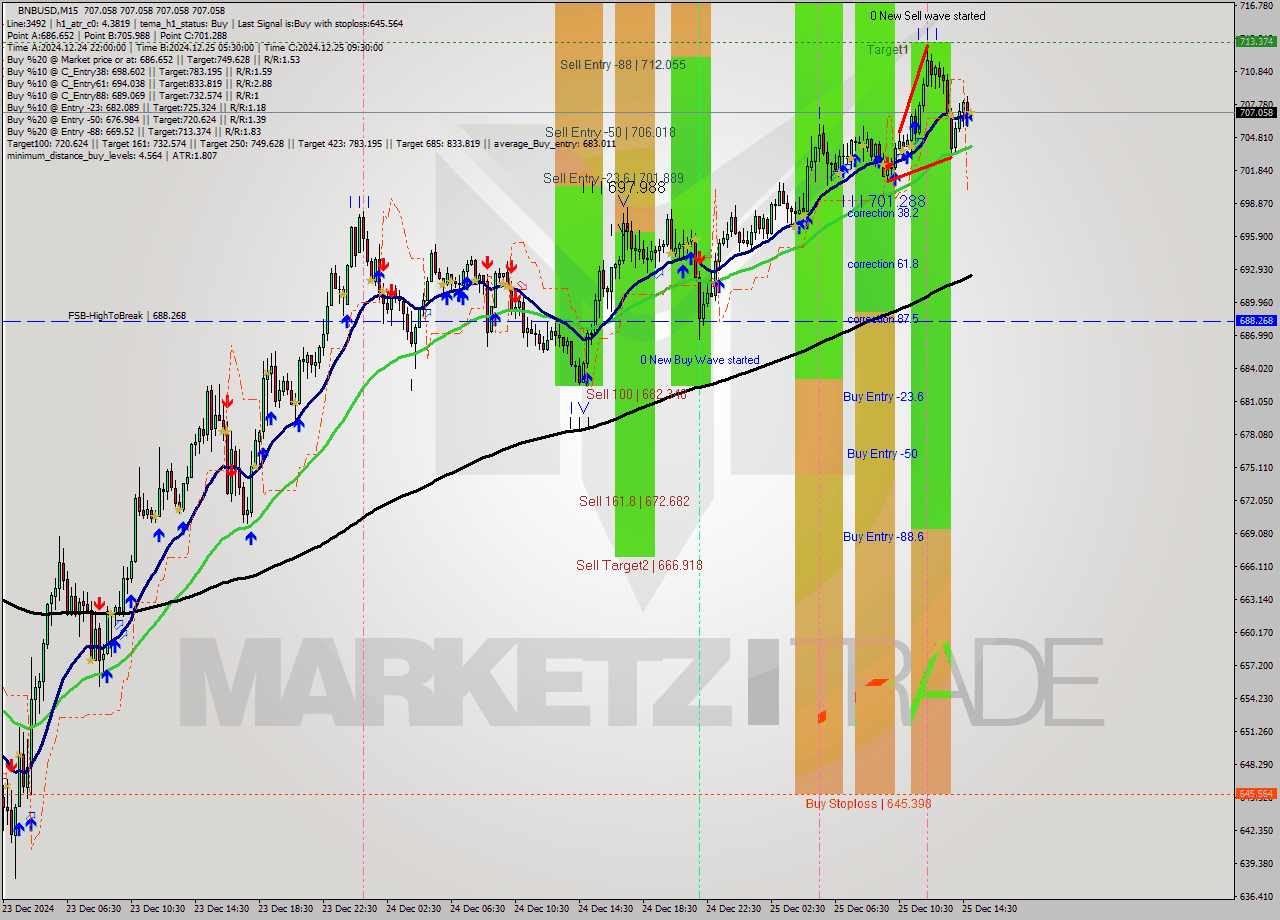This screenshot has width=1280, height=920.
Task: Select the 'Buy Entry -50' label
Action: pyautogui.click(x=882, y=454)
